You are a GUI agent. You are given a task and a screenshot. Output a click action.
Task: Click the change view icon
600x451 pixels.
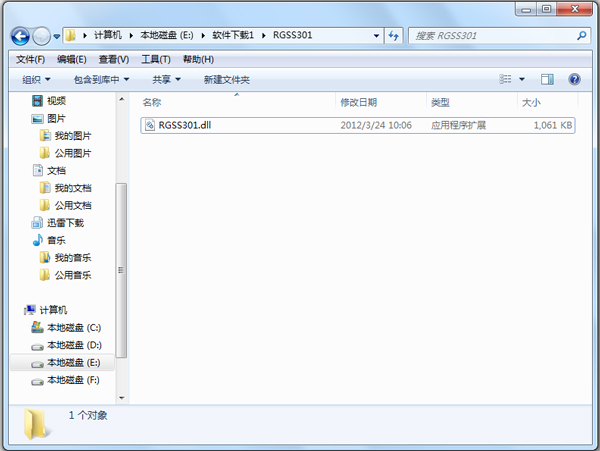(x=507, y=79)
